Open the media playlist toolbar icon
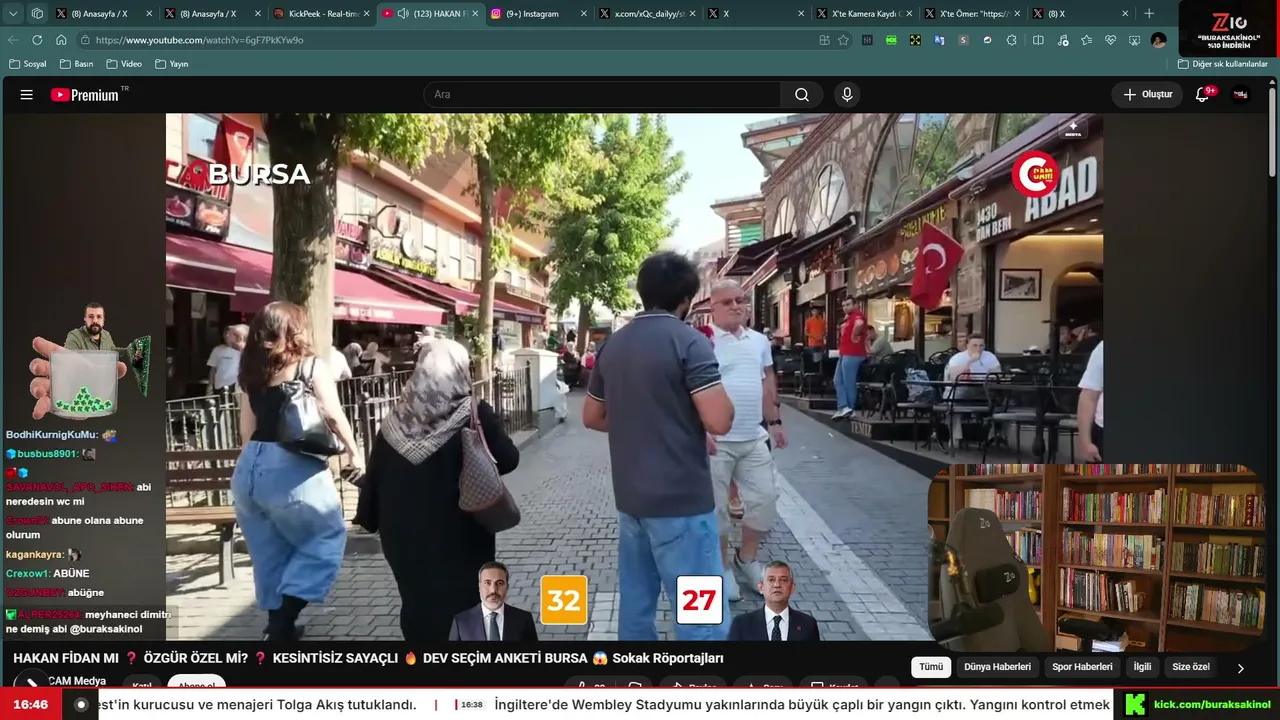The image size is (1280, 720). click(1062, 40)
